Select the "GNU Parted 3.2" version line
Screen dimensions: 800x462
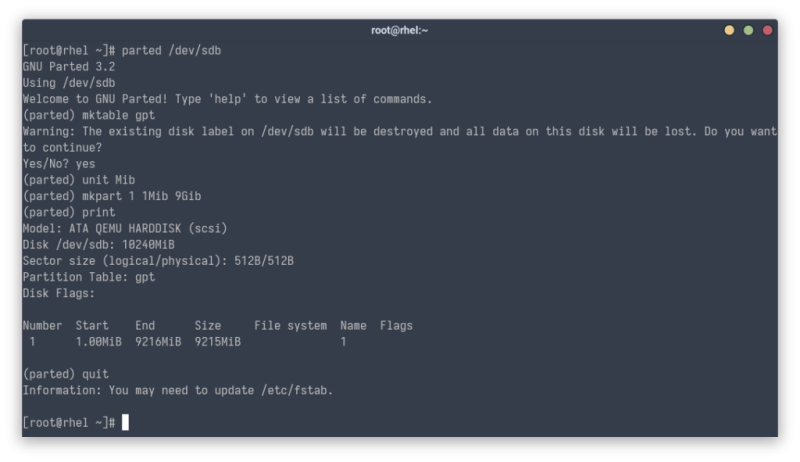point(69,66)
